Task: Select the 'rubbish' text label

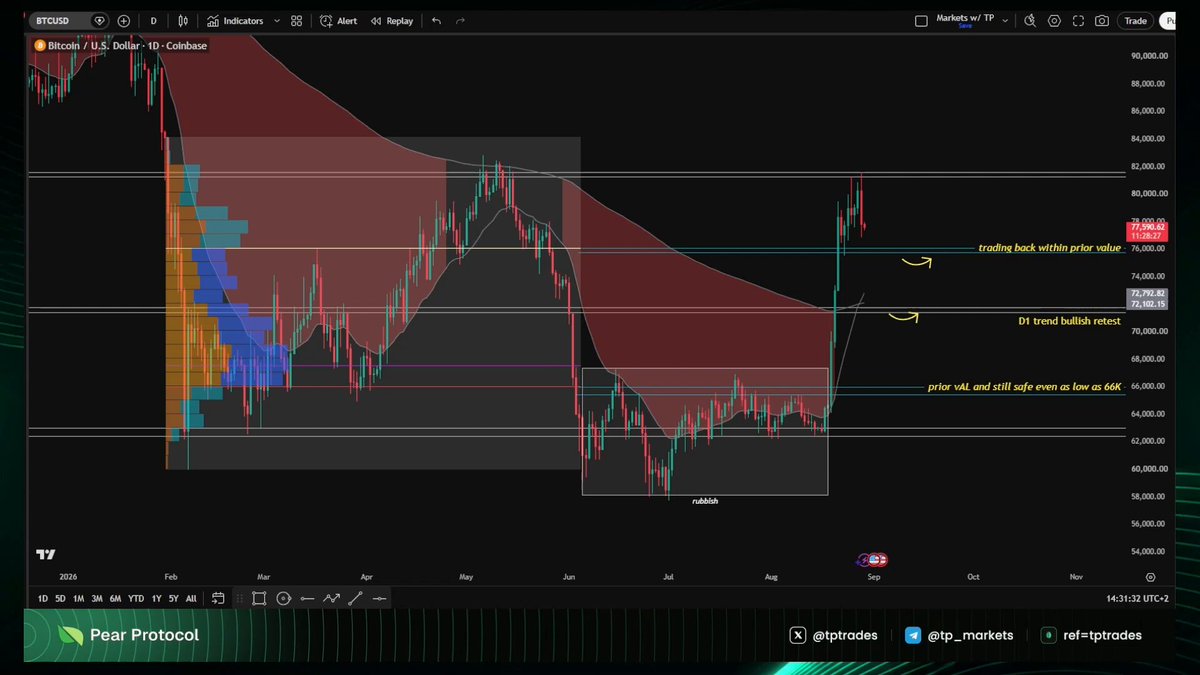Action: click(x=705, y=500)
